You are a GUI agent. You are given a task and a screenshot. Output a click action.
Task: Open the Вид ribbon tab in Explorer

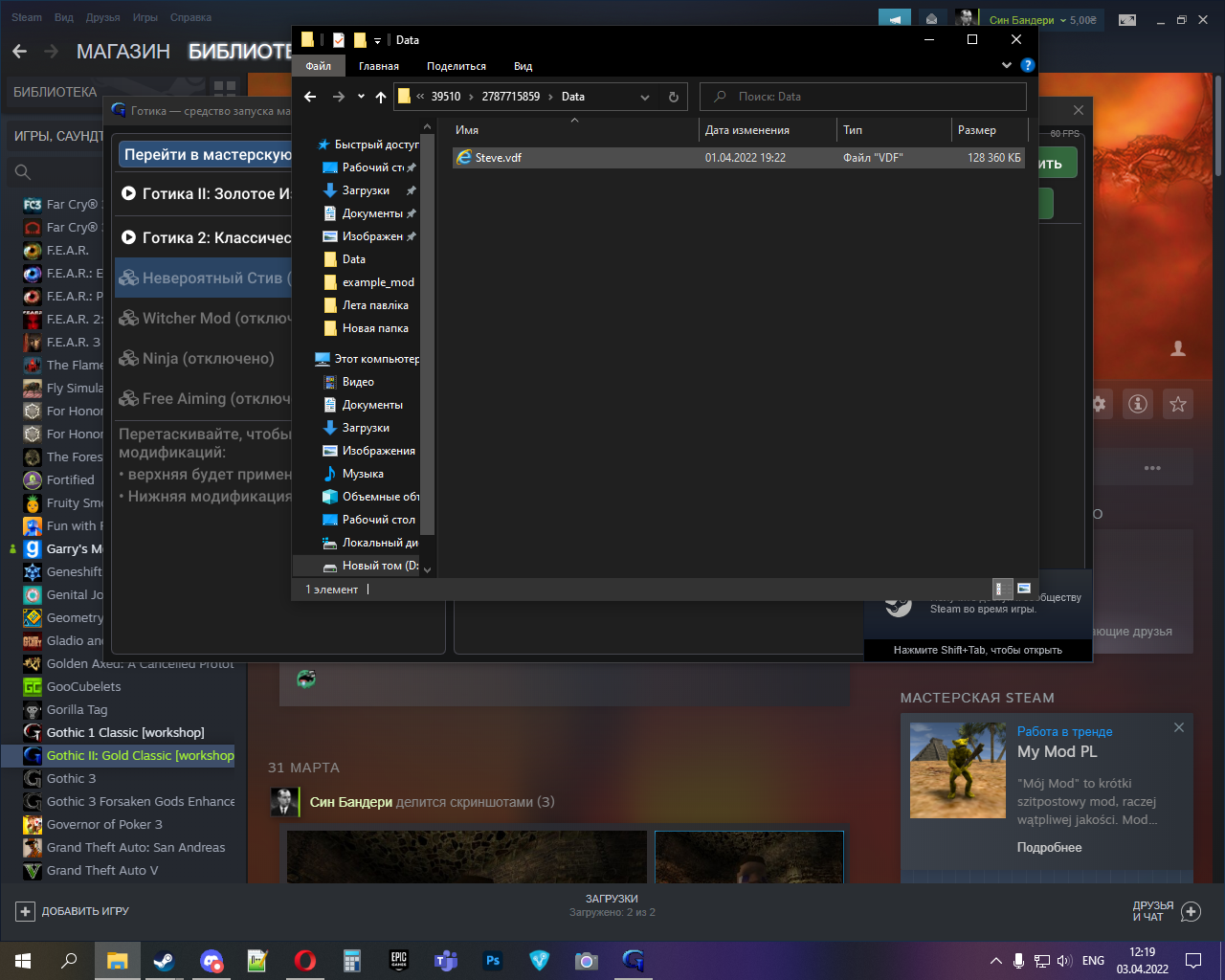pyautogui.click(x=523, y=66)
